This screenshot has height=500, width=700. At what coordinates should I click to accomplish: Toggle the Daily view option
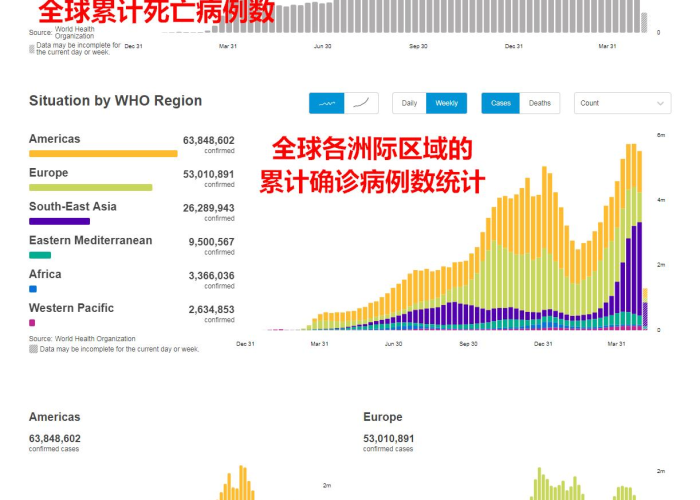coord(409,103)
